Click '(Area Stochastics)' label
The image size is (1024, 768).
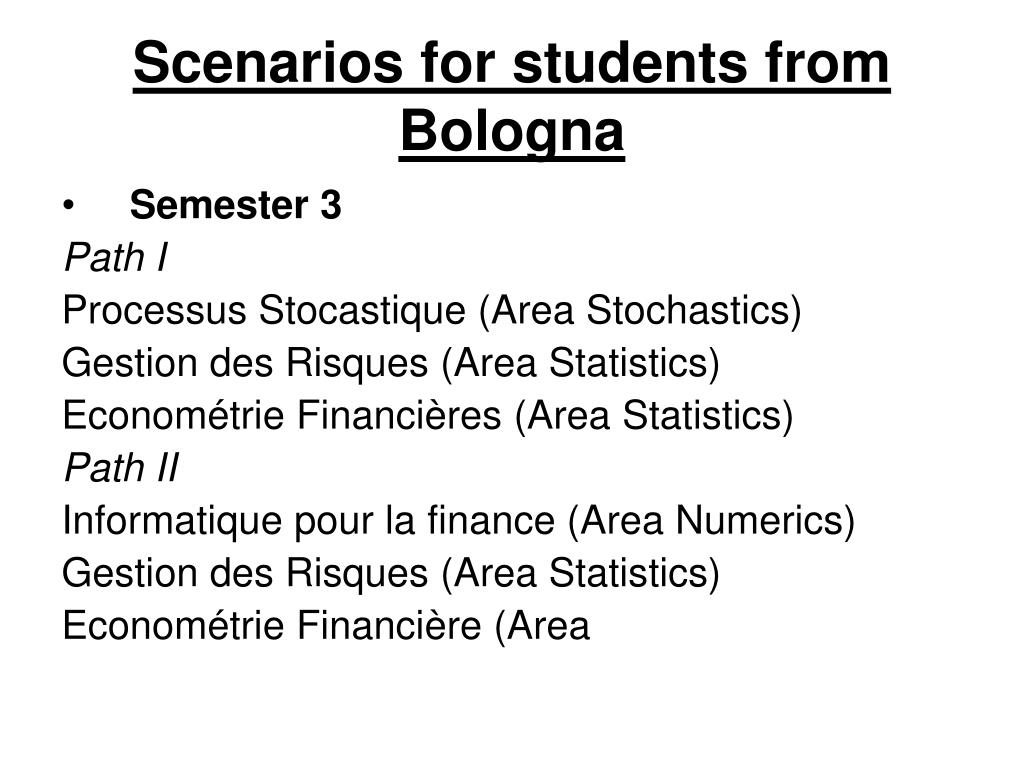pyautogui.click(x=640, y=311)
